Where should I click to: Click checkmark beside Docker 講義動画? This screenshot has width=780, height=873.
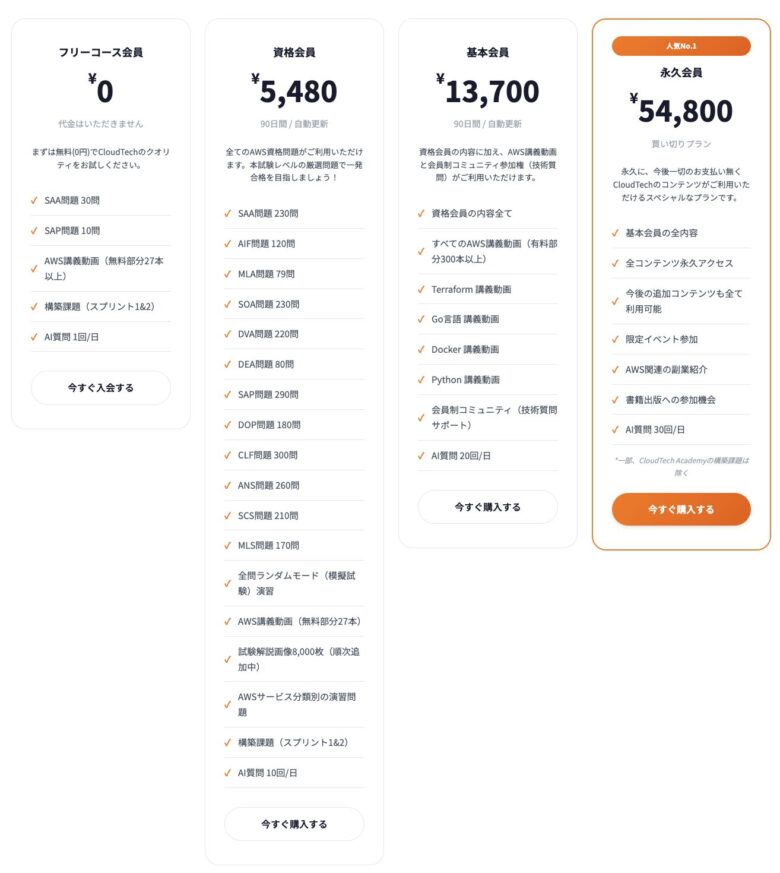421,349
